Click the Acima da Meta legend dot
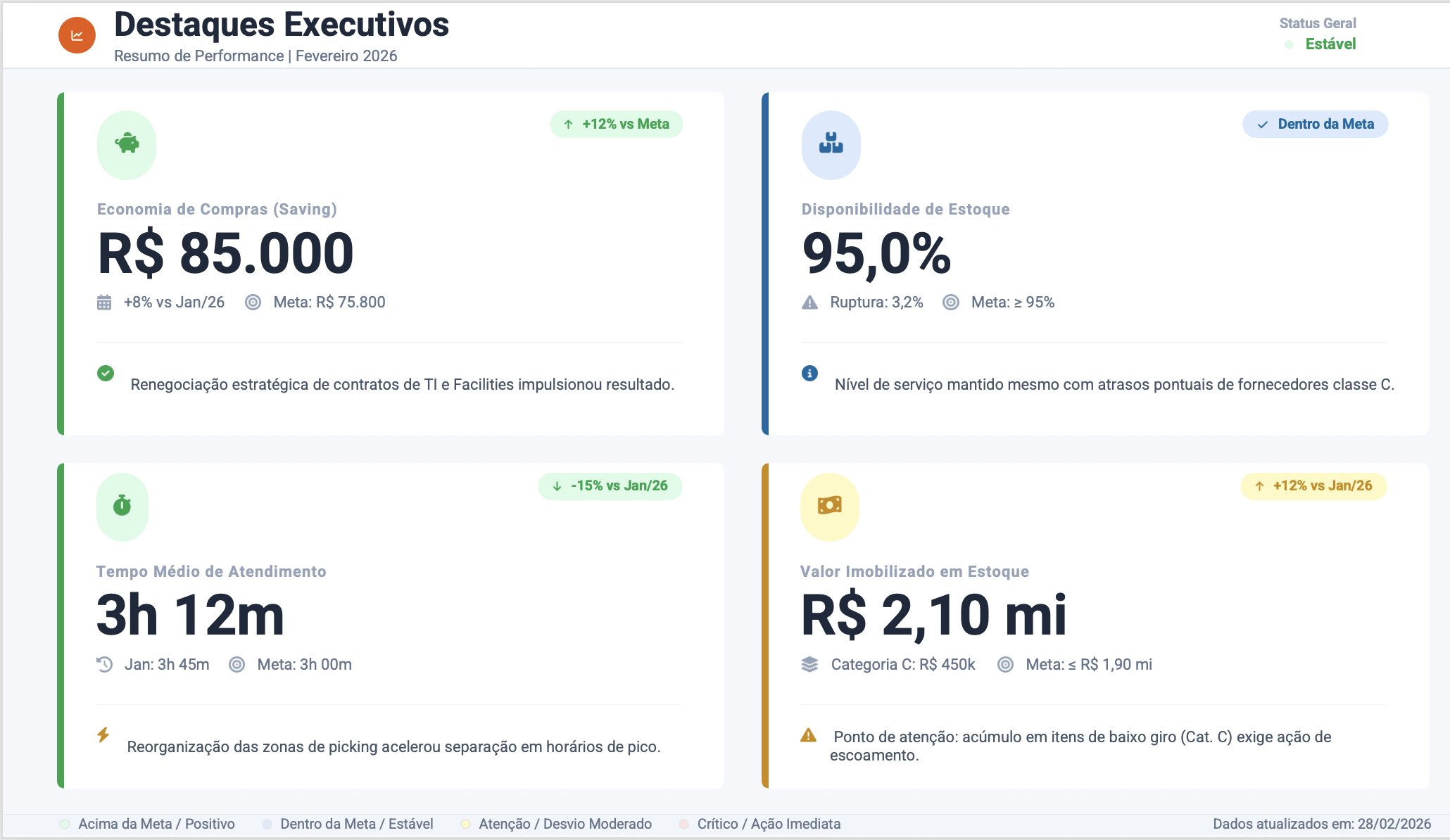The width and height of the screenshot is (1450, 840). [x=65, y=825]
